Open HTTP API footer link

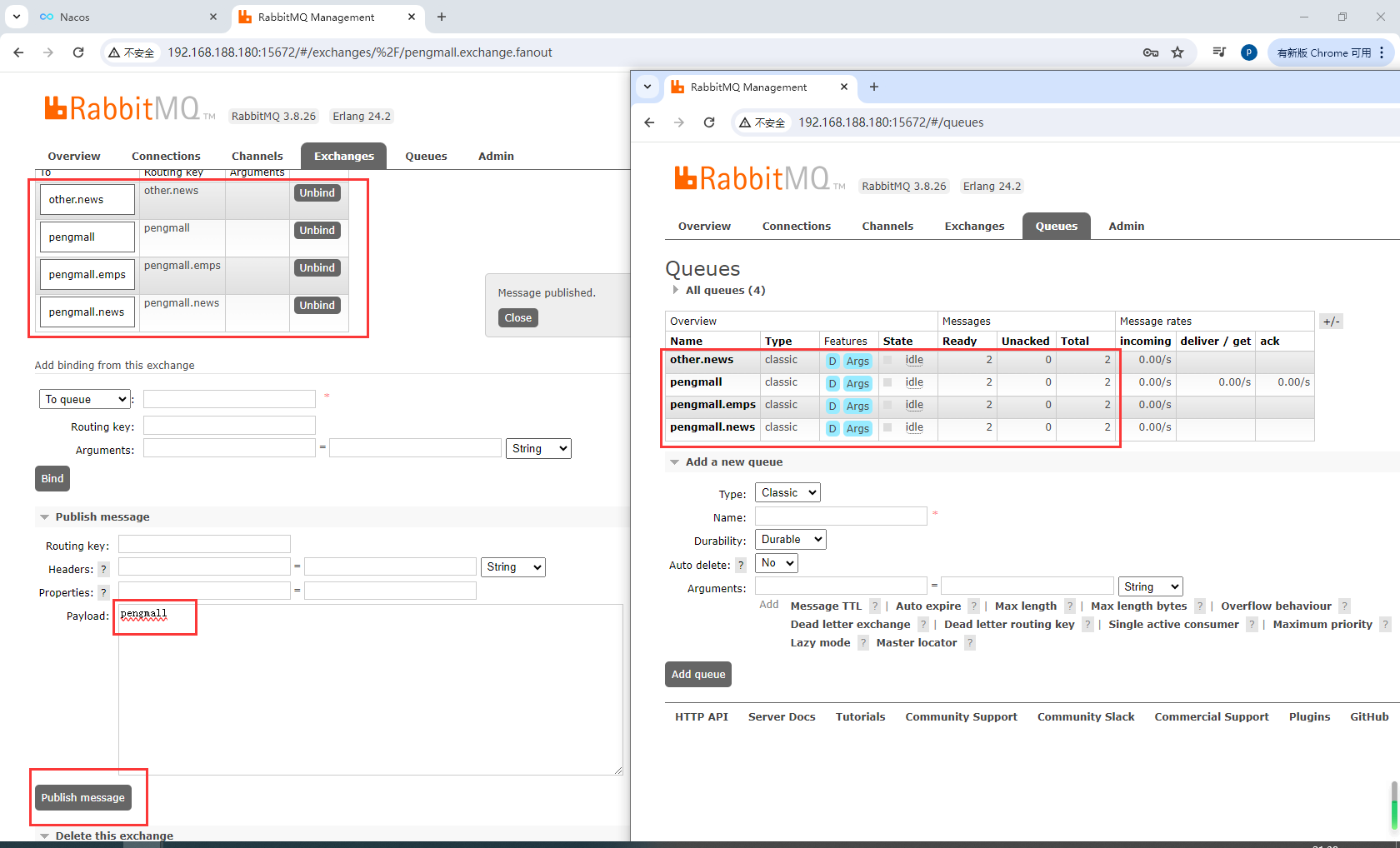tap(702, 716)
